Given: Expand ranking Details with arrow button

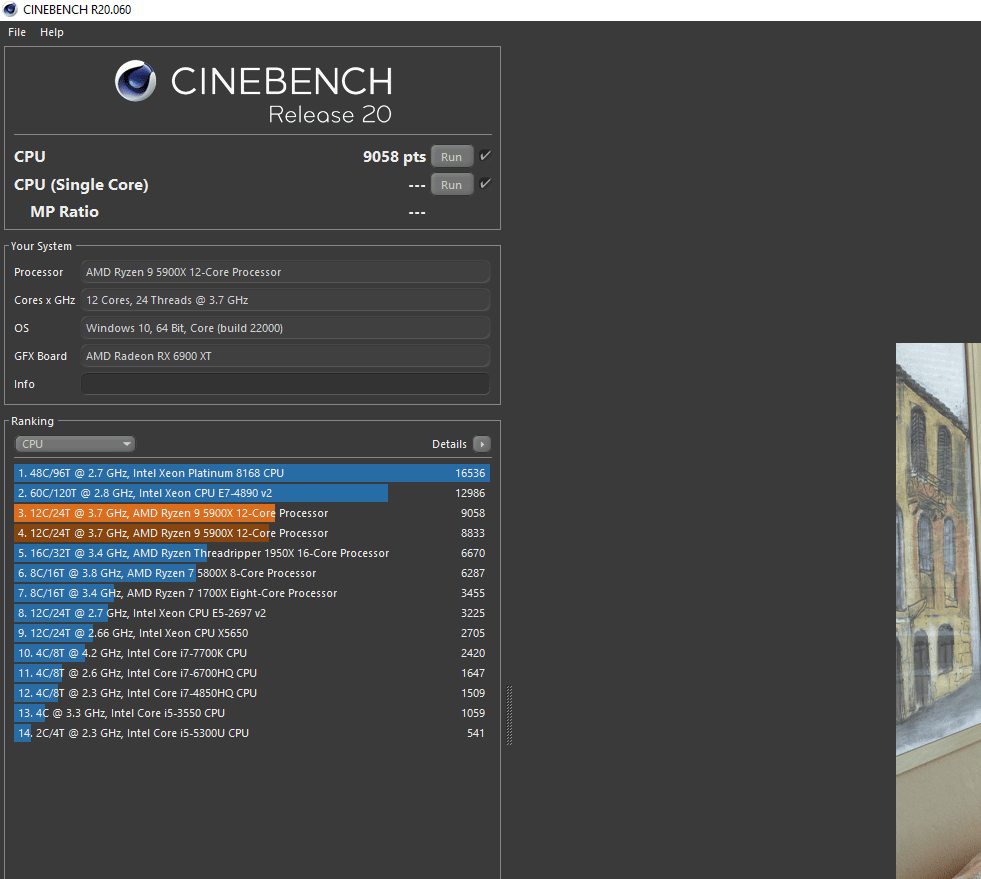Looking at the screenshot, I should pos(482,444).
